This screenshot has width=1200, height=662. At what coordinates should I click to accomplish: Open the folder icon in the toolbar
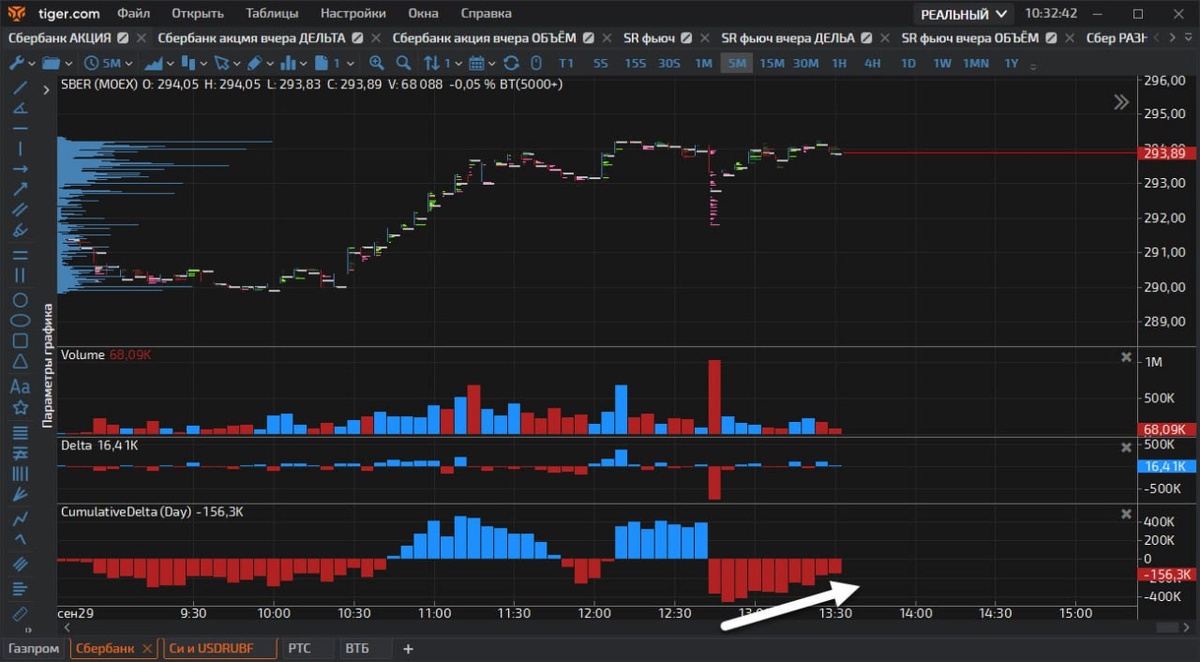pos(51,63)
